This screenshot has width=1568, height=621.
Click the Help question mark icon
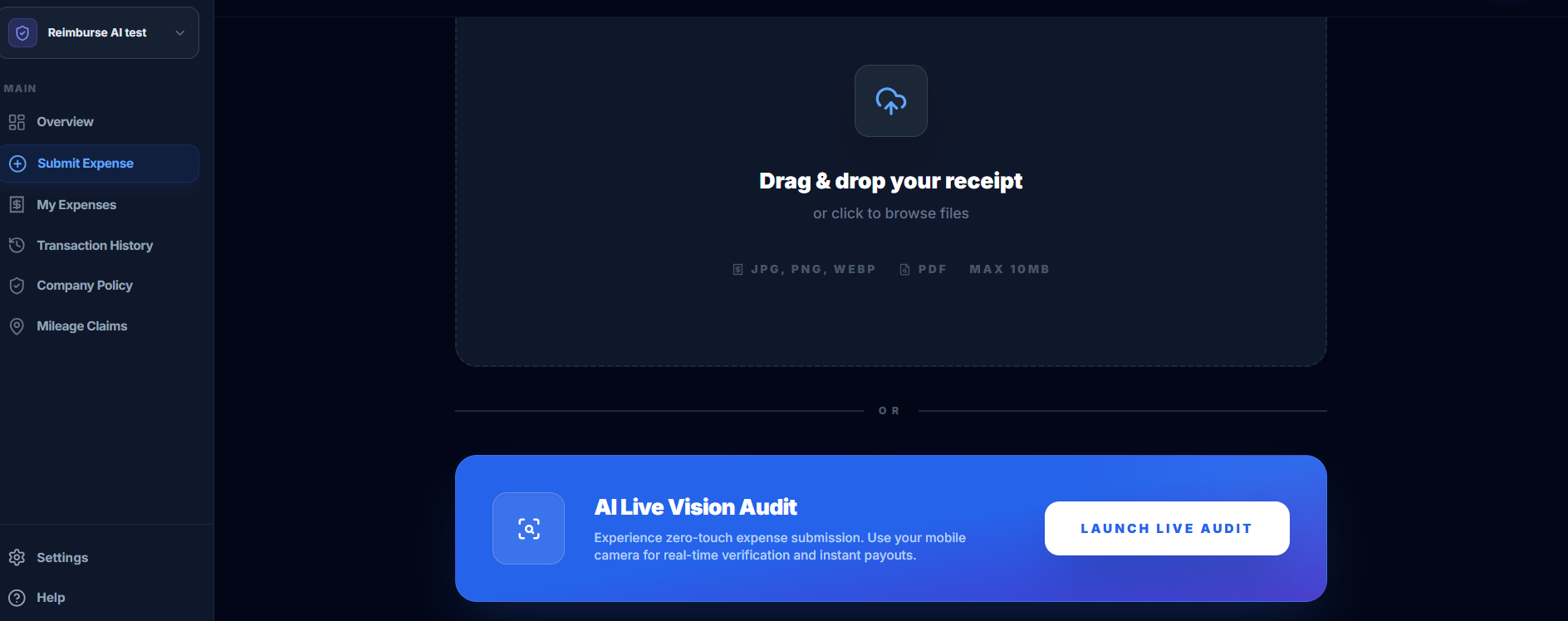pos(17,598)
